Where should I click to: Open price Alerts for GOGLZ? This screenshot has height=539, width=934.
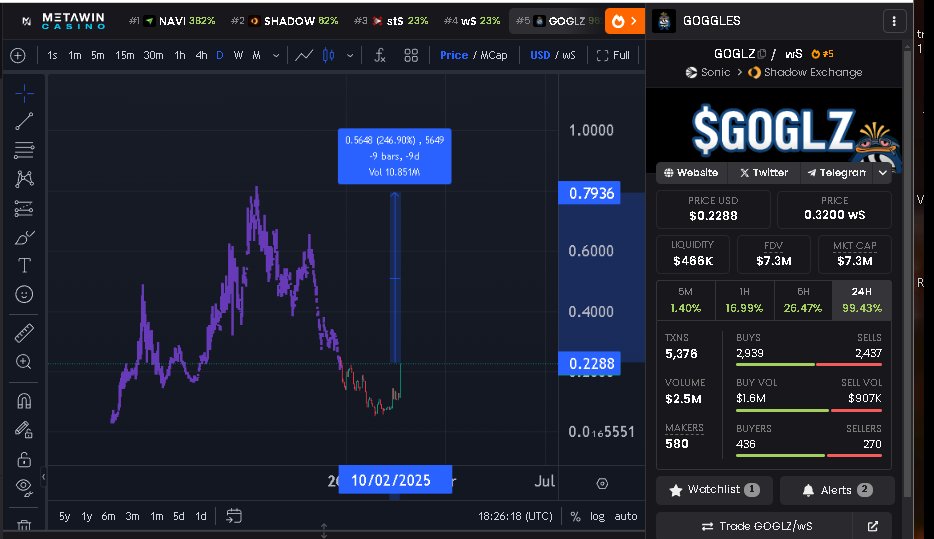pos(837,490)
